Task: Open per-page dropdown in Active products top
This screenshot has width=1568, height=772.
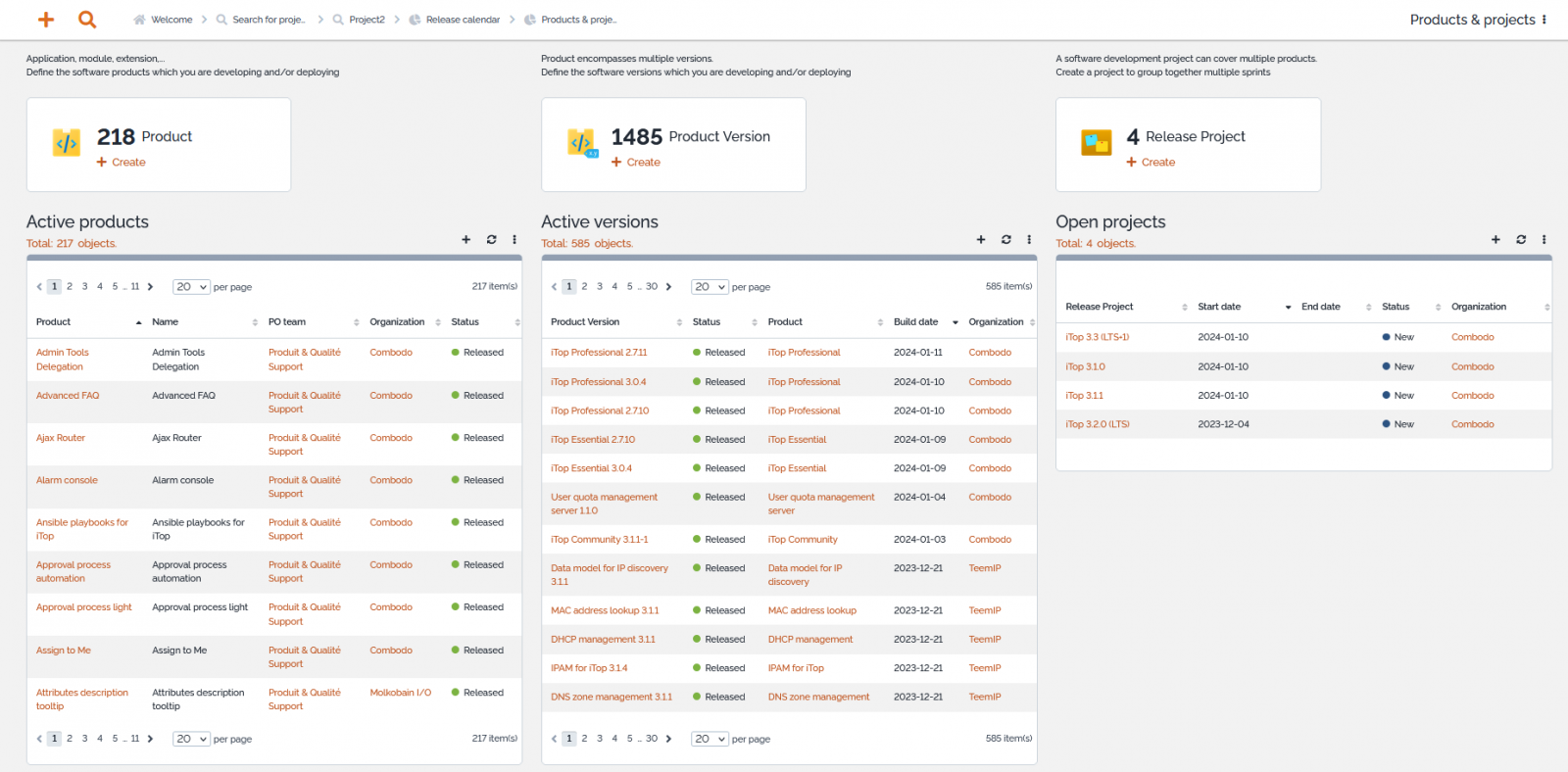Action: 191,287
